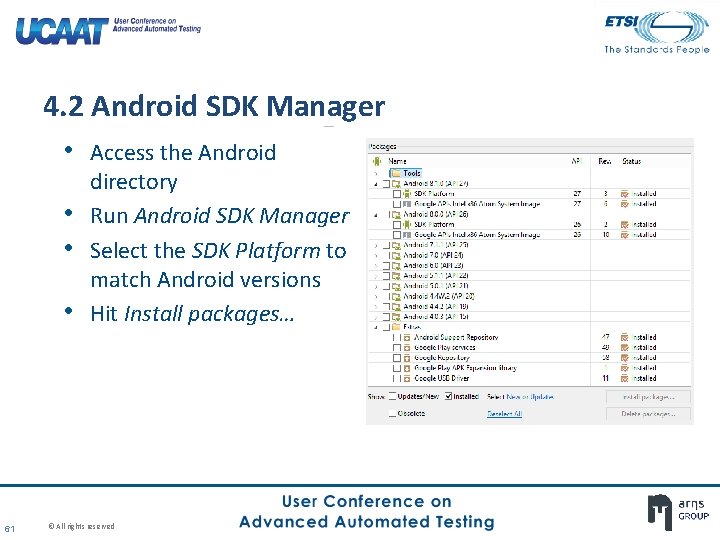Check the Google Play APK Expansion library checkbox
This screenshot has height=540, width=720.
pyautogui.click(x=397, y=368)
